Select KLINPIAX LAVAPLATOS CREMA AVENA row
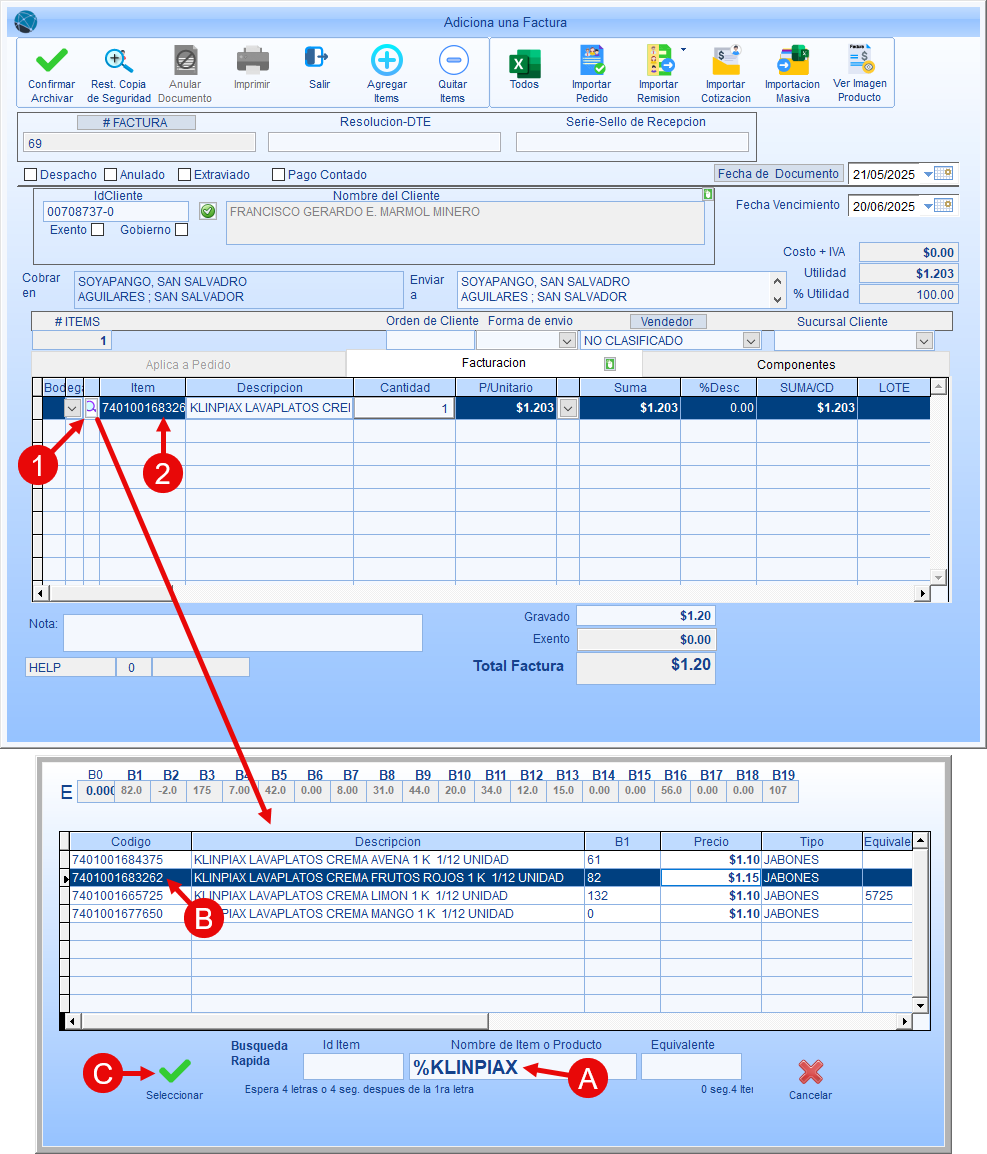 pos(491,860)
